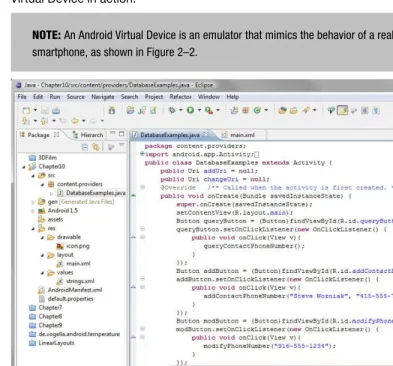Expand the Android 1.5 library node
This screenshot has width=393, height=366.
[33, 211]
